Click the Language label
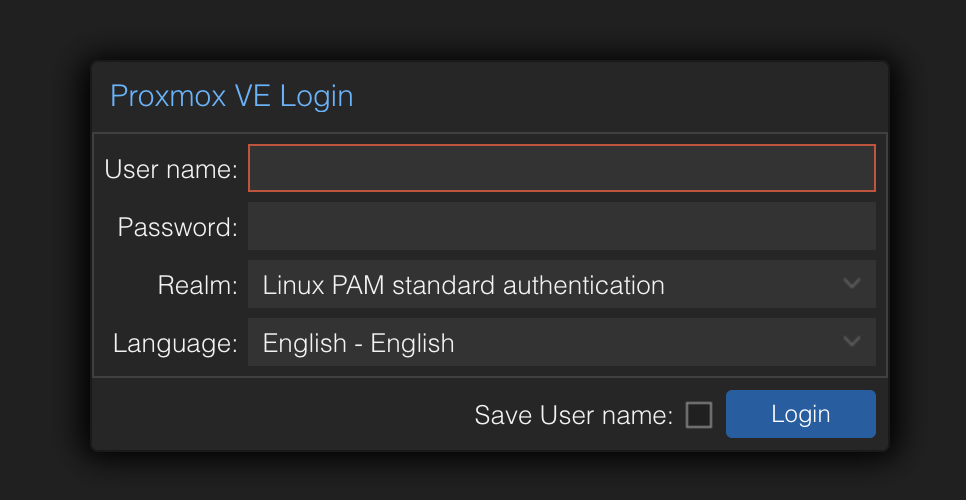The height and width of the screenshot is (500, 966). (175, 344)
